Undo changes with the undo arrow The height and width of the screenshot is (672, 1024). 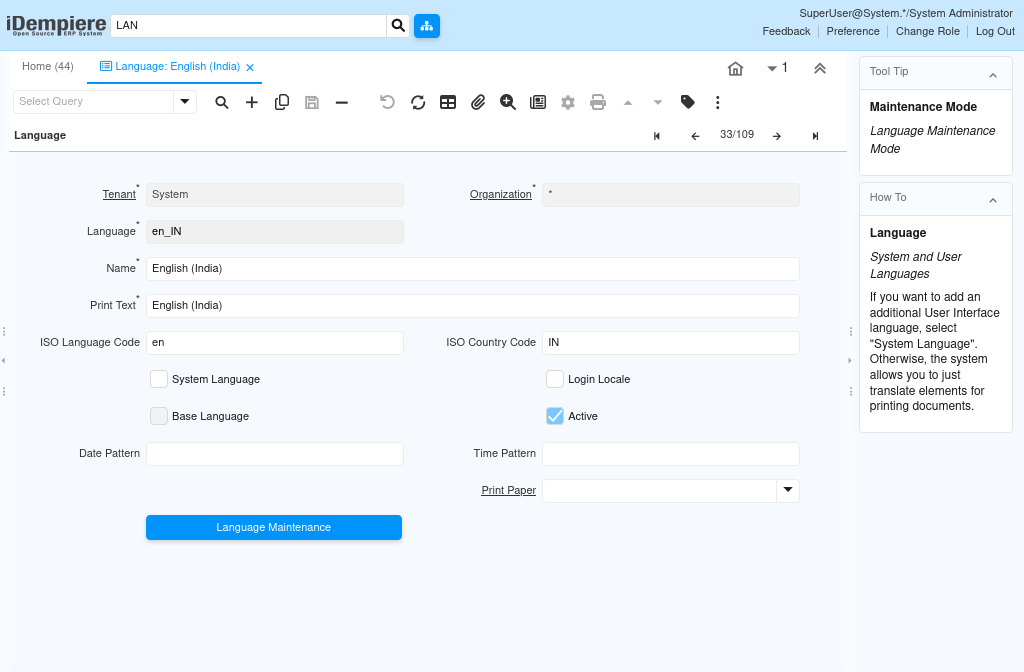pyautogui.click(x=387, y=103)
